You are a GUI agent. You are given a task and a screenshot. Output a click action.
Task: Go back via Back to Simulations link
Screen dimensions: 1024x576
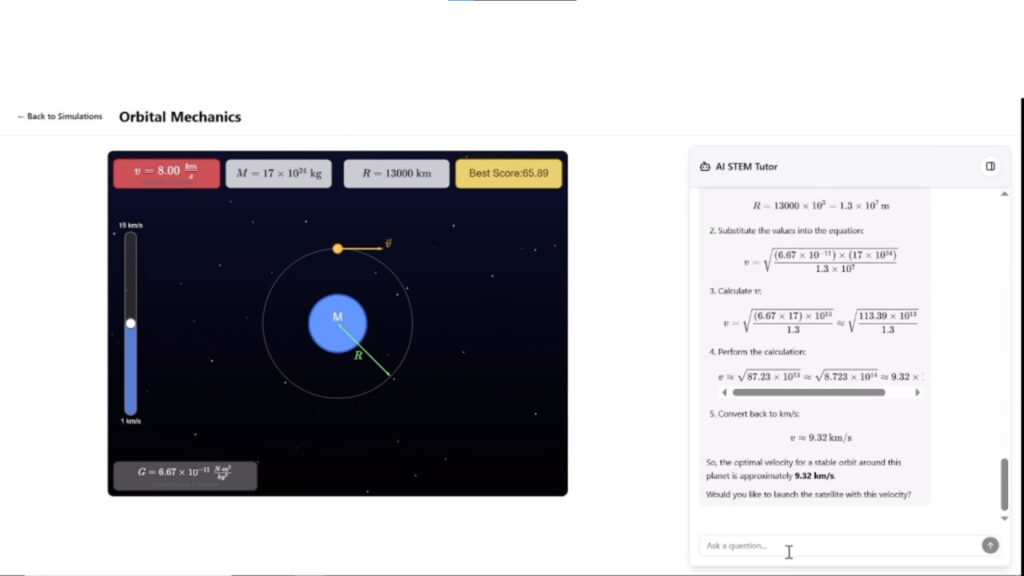coord(60,117)
